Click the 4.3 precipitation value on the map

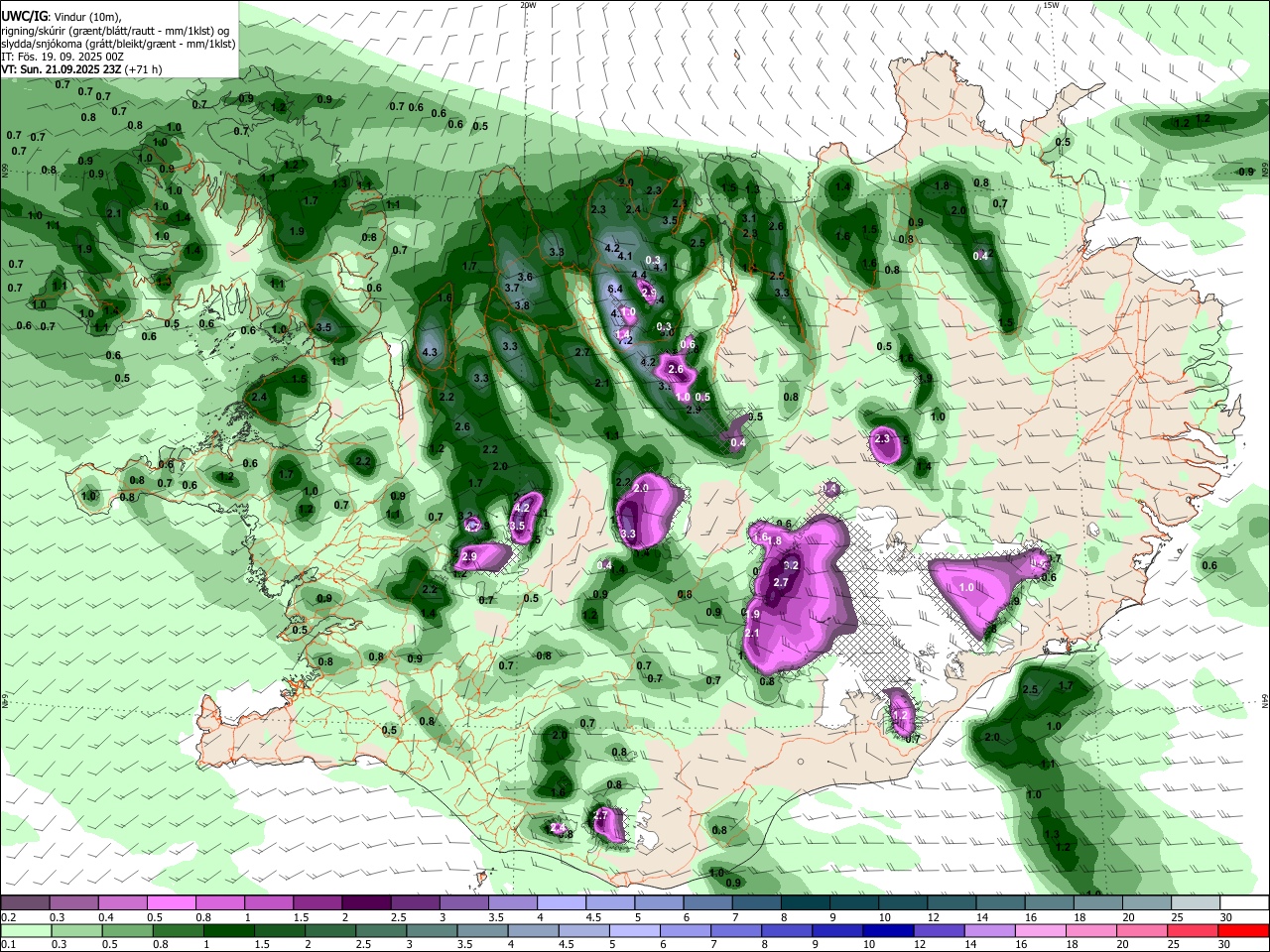(430, 352)
